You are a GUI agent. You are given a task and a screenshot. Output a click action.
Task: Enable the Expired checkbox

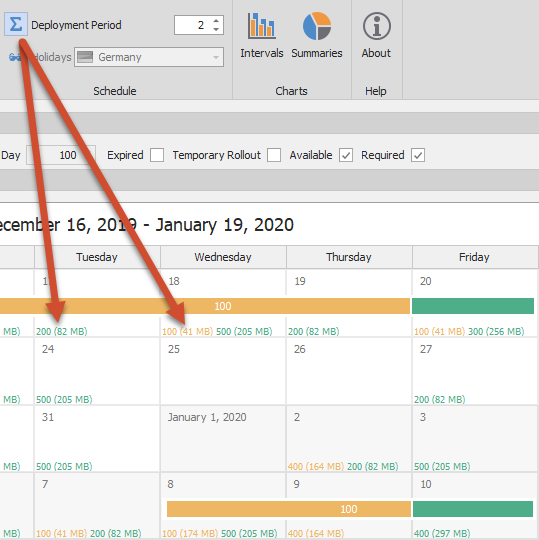pos(157,155)
